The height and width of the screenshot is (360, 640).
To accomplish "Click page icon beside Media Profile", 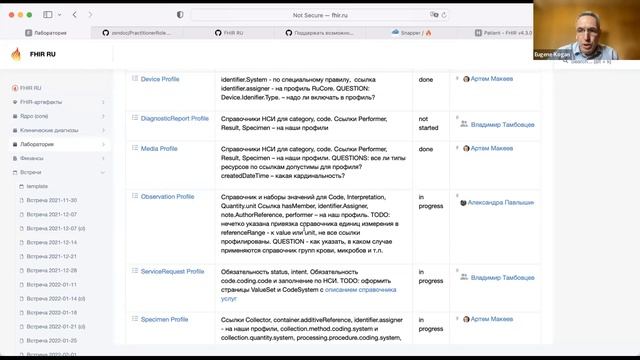I will tap(135, 148).
